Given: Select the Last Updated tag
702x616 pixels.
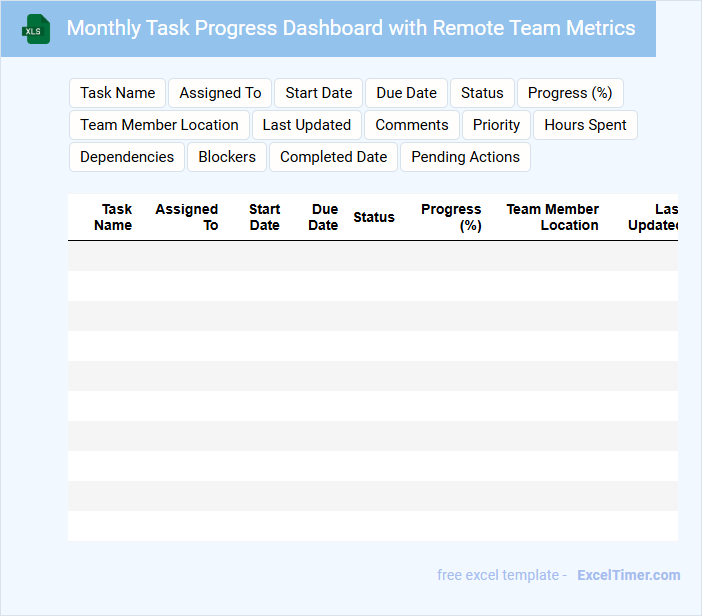Looking at the screenshot, I should pyautogui.click(x=306, y=125).
